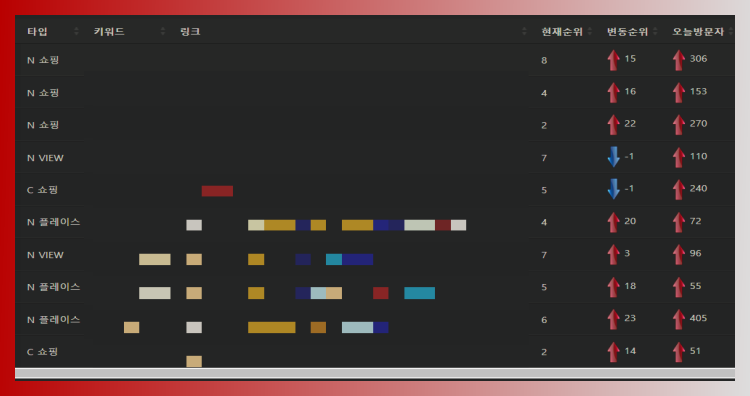The image size is (750, 396).
Task: Sort by 현재순위 column sort arrows
Action: (590, 32)
